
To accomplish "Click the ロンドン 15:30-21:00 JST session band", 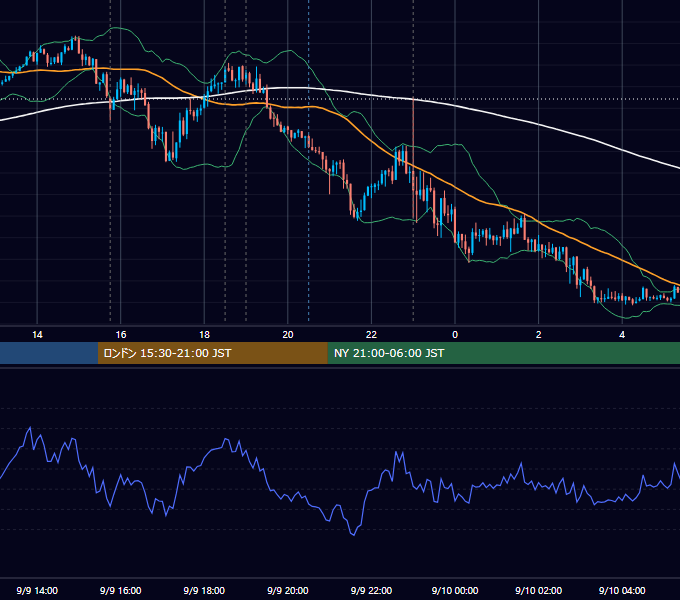I will click(x=212, y=353).
